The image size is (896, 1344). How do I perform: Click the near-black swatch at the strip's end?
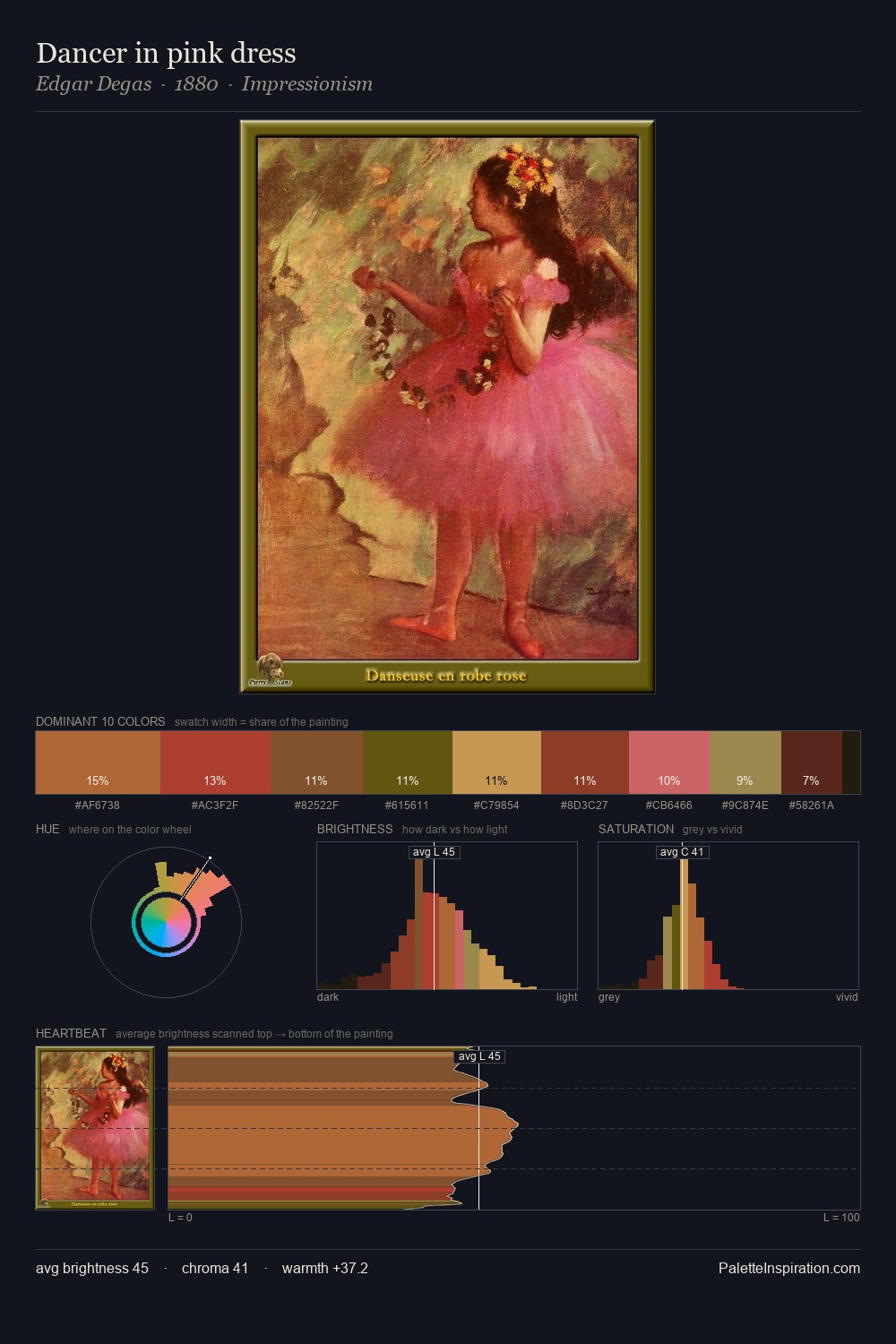pos(851,762)
